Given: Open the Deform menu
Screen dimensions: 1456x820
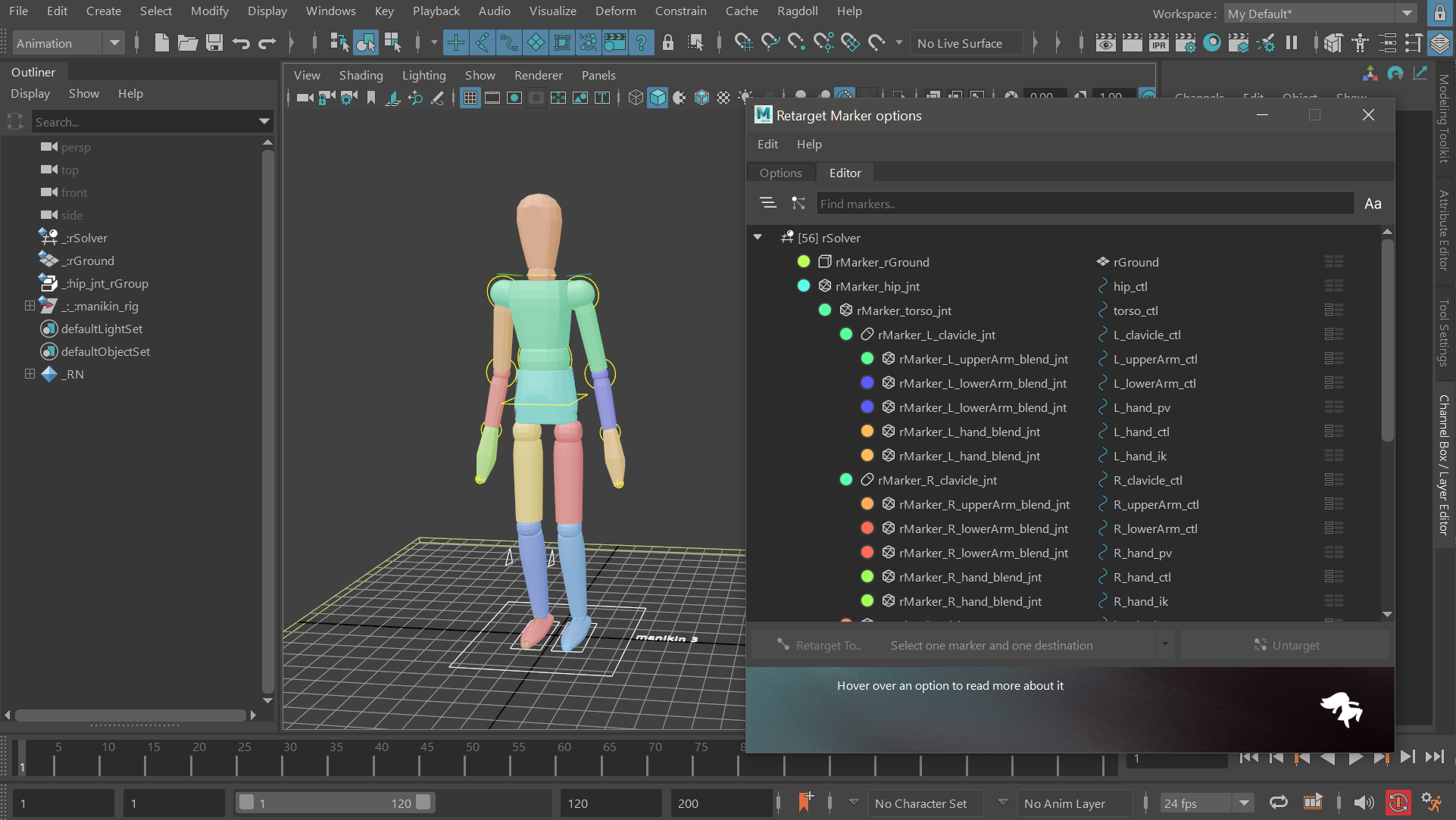Looking at the screenshot, I should 615,11.
